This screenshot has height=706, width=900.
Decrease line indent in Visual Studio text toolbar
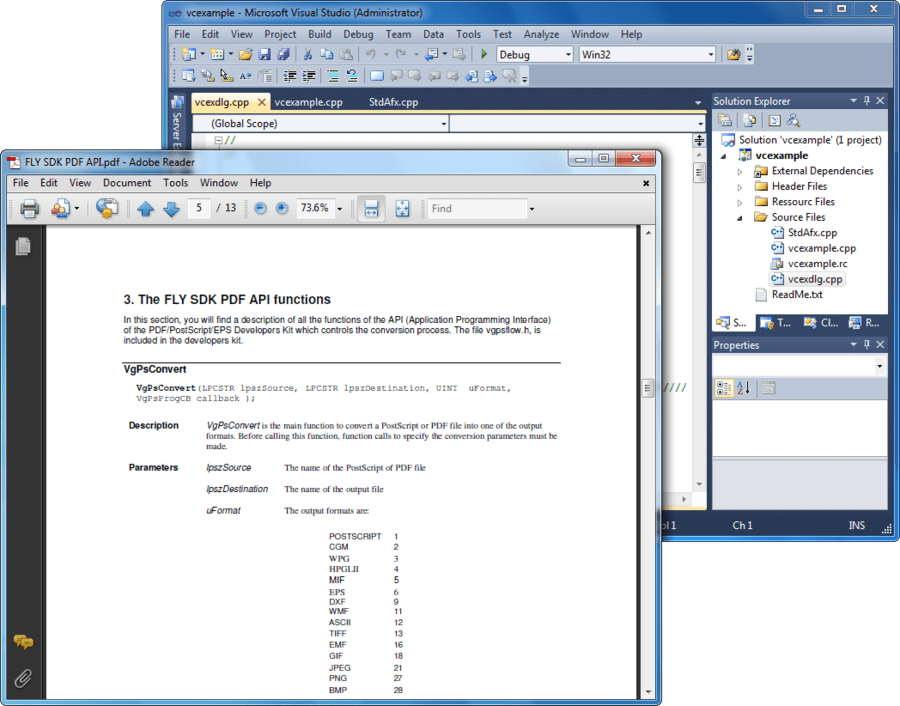[290, 76]
